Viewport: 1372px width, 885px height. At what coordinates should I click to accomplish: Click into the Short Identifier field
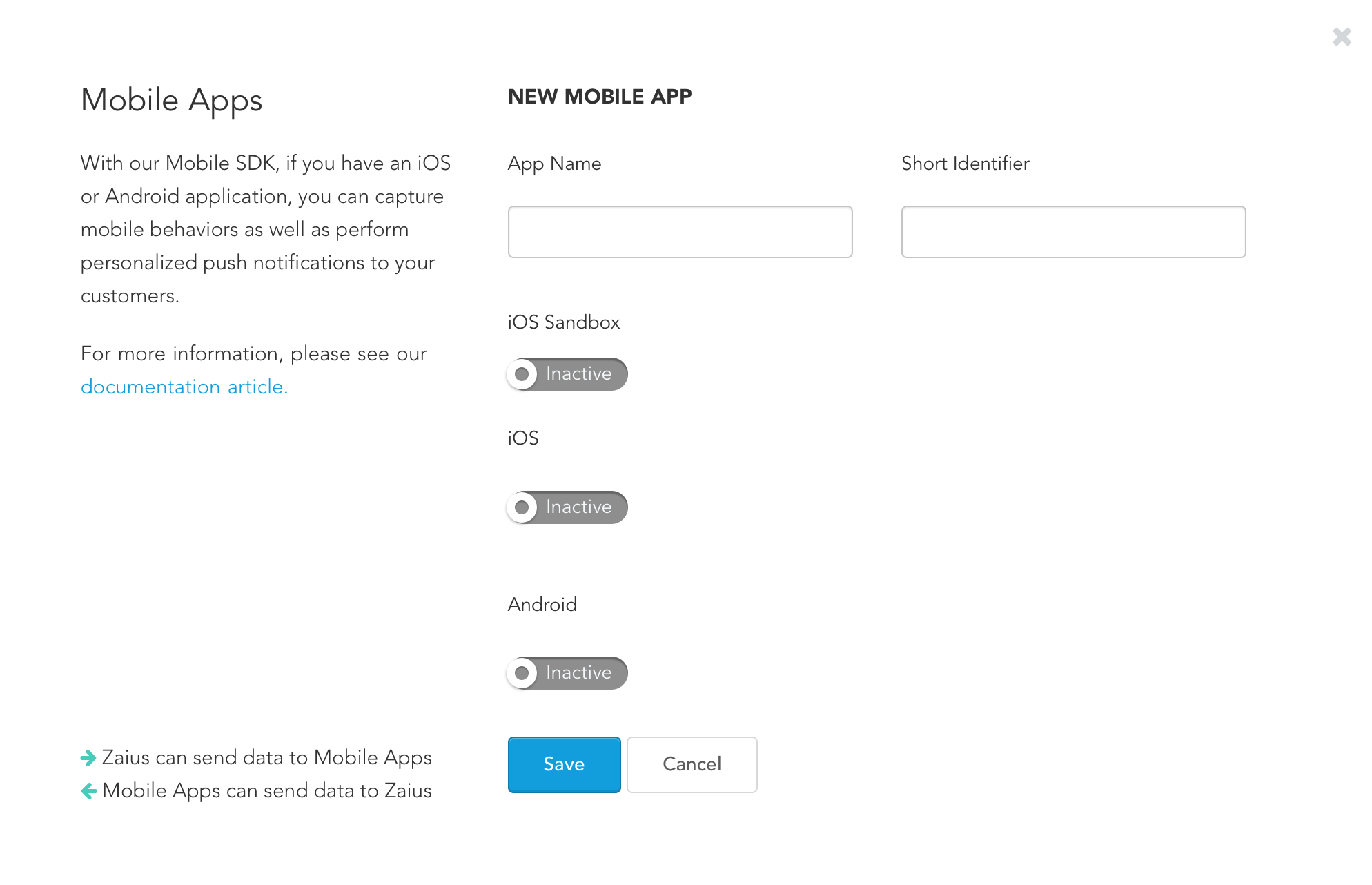1073,232
